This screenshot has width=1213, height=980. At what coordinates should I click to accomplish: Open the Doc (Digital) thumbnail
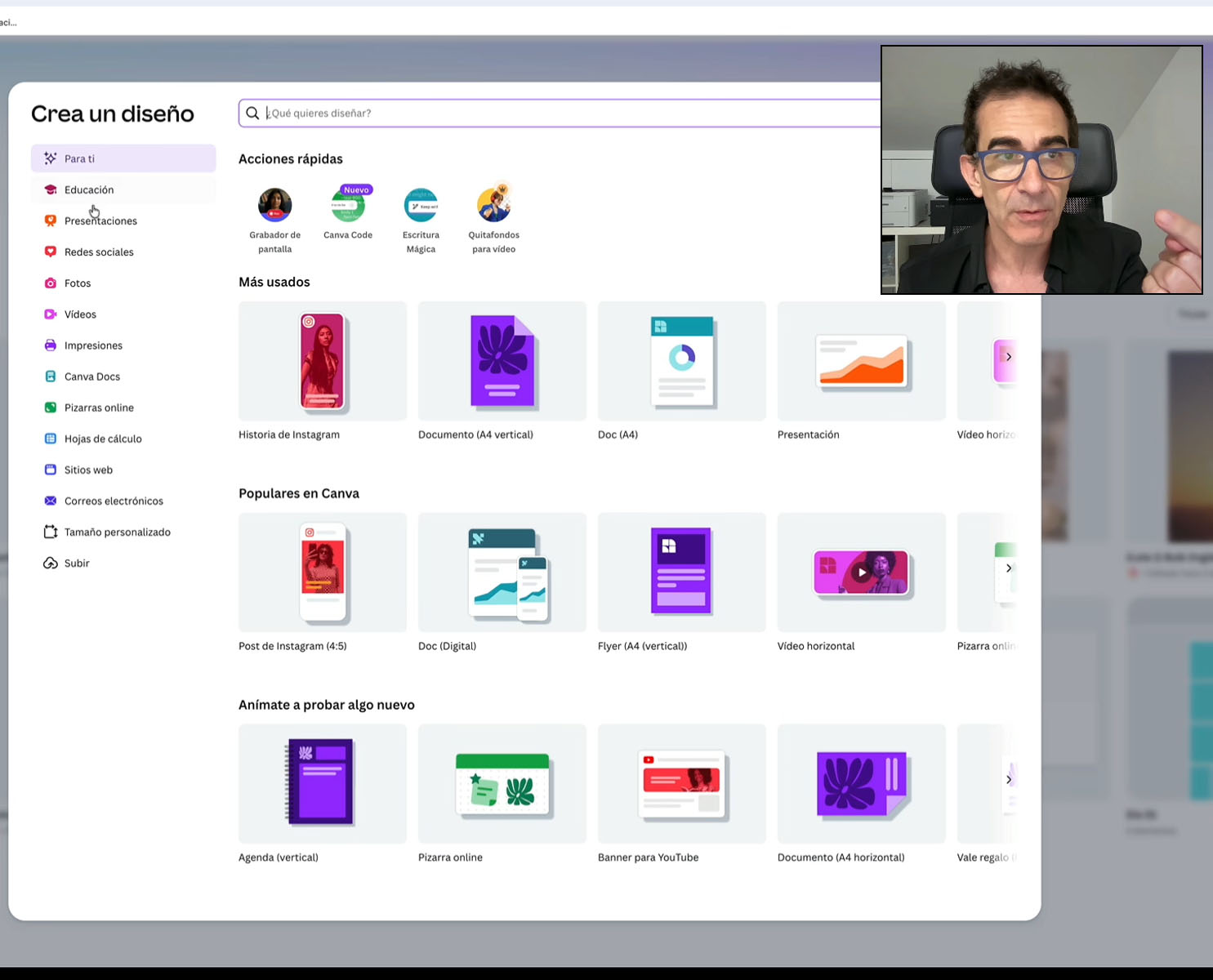(502, 572)
